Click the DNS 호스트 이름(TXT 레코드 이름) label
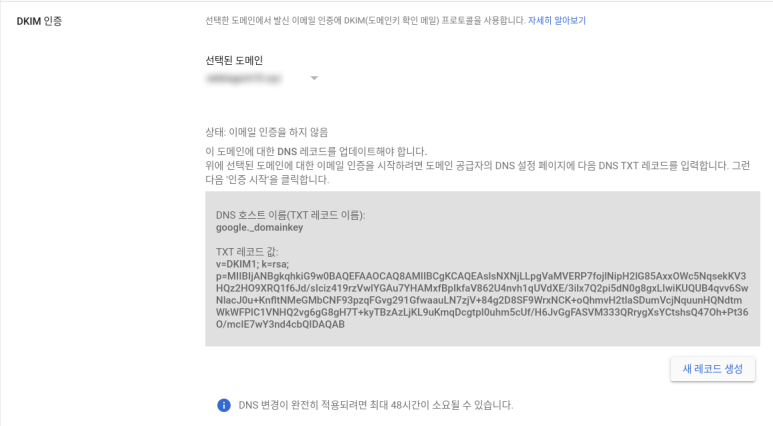This screenshot has width=773, height=426. coord(290,215)
